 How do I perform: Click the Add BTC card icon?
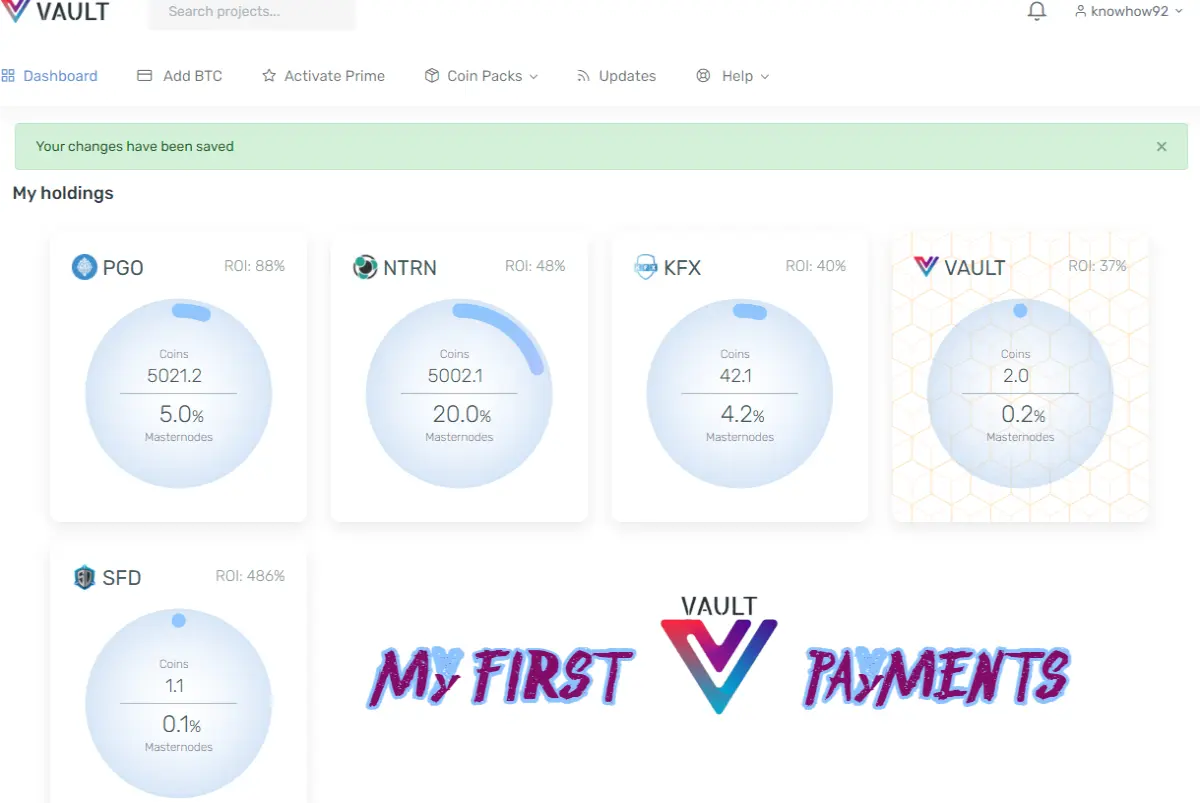(x=145, y=76)
